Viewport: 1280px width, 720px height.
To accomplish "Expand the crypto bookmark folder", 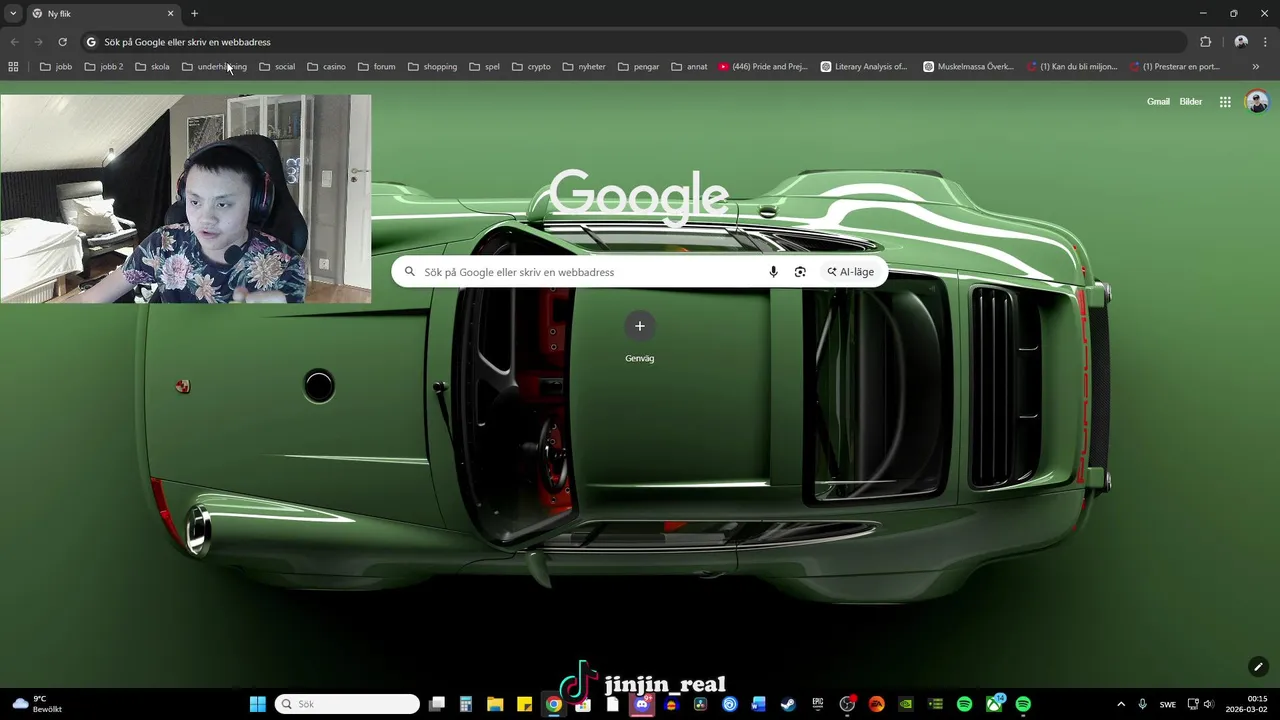I will point(531,67).
